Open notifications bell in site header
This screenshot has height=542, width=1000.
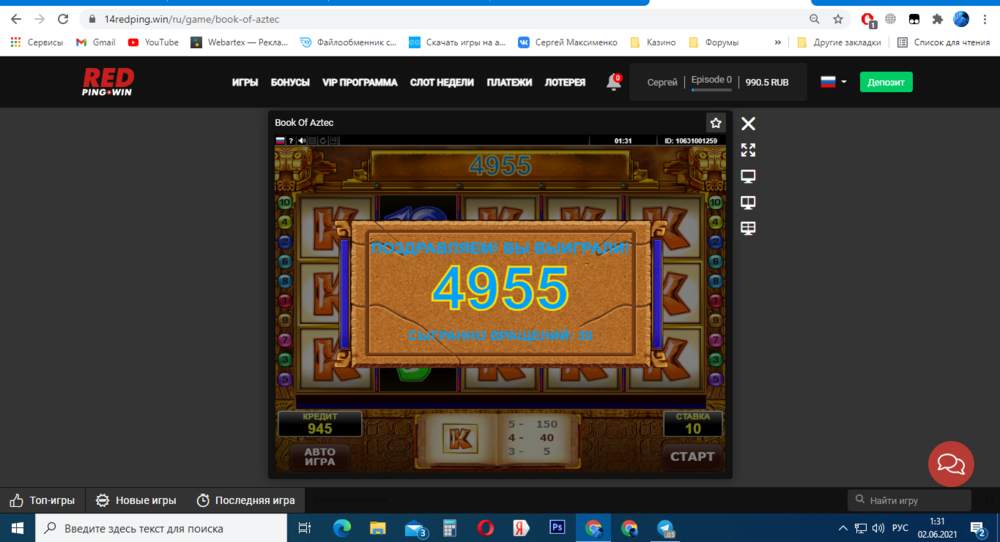613,83
